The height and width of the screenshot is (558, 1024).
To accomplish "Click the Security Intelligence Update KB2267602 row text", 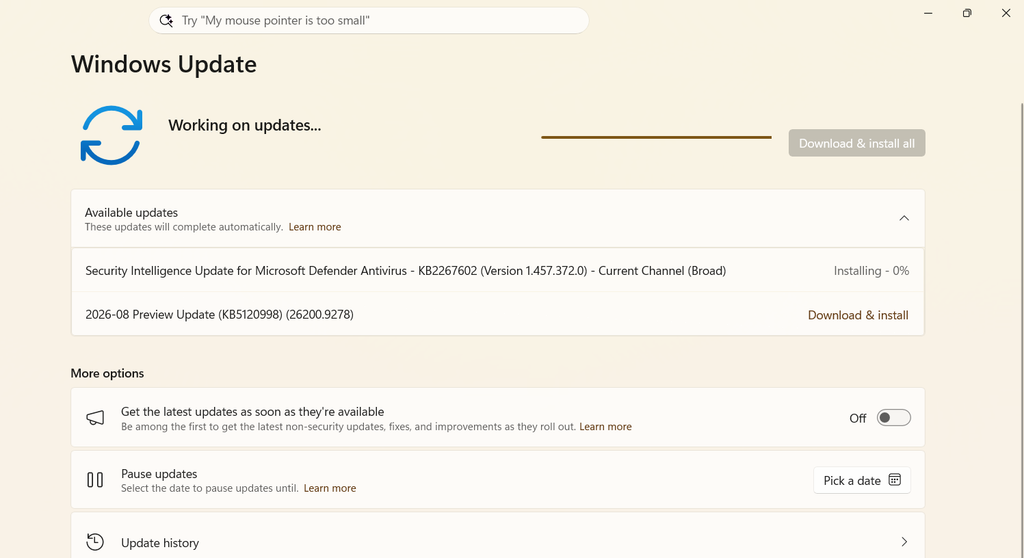I will pos(406,271).
